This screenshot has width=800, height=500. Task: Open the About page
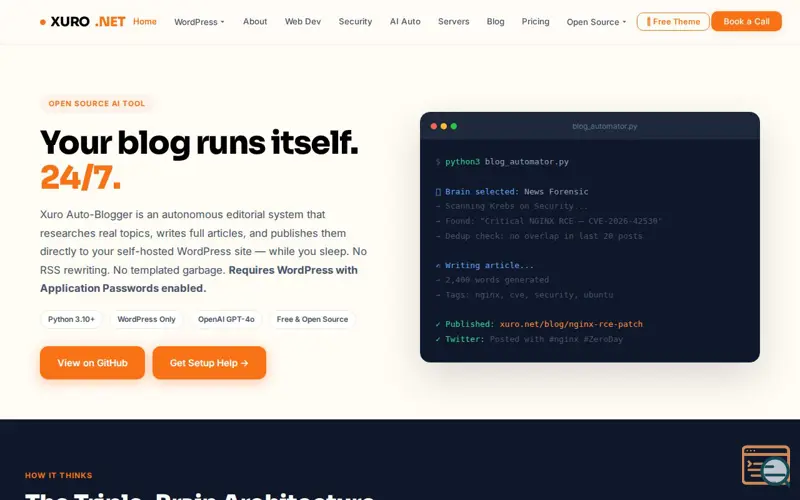point(255,21)
